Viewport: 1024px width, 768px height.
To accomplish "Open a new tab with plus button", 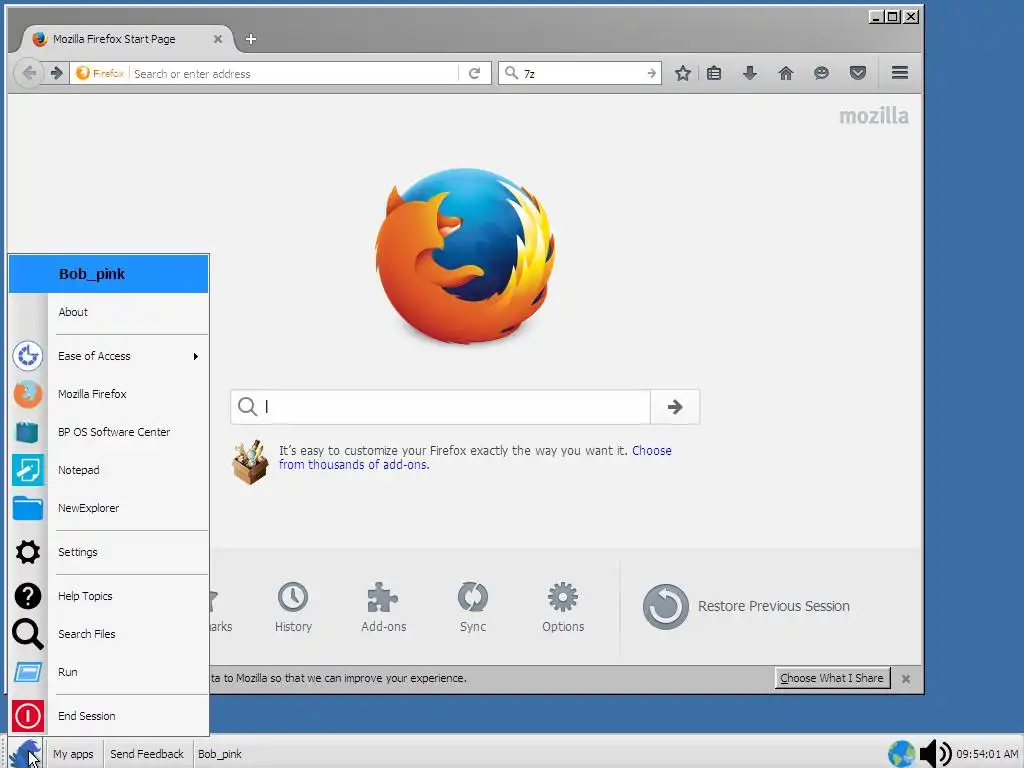I will pyautogui.click(x=251, y=39).
